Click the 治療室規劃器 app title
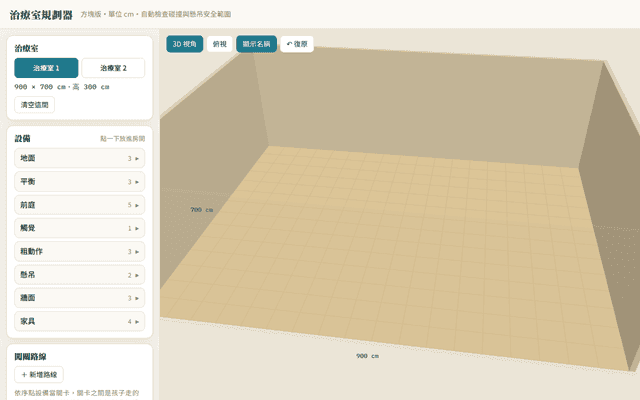This screenshot has height=400, width=640. (41, 15)
